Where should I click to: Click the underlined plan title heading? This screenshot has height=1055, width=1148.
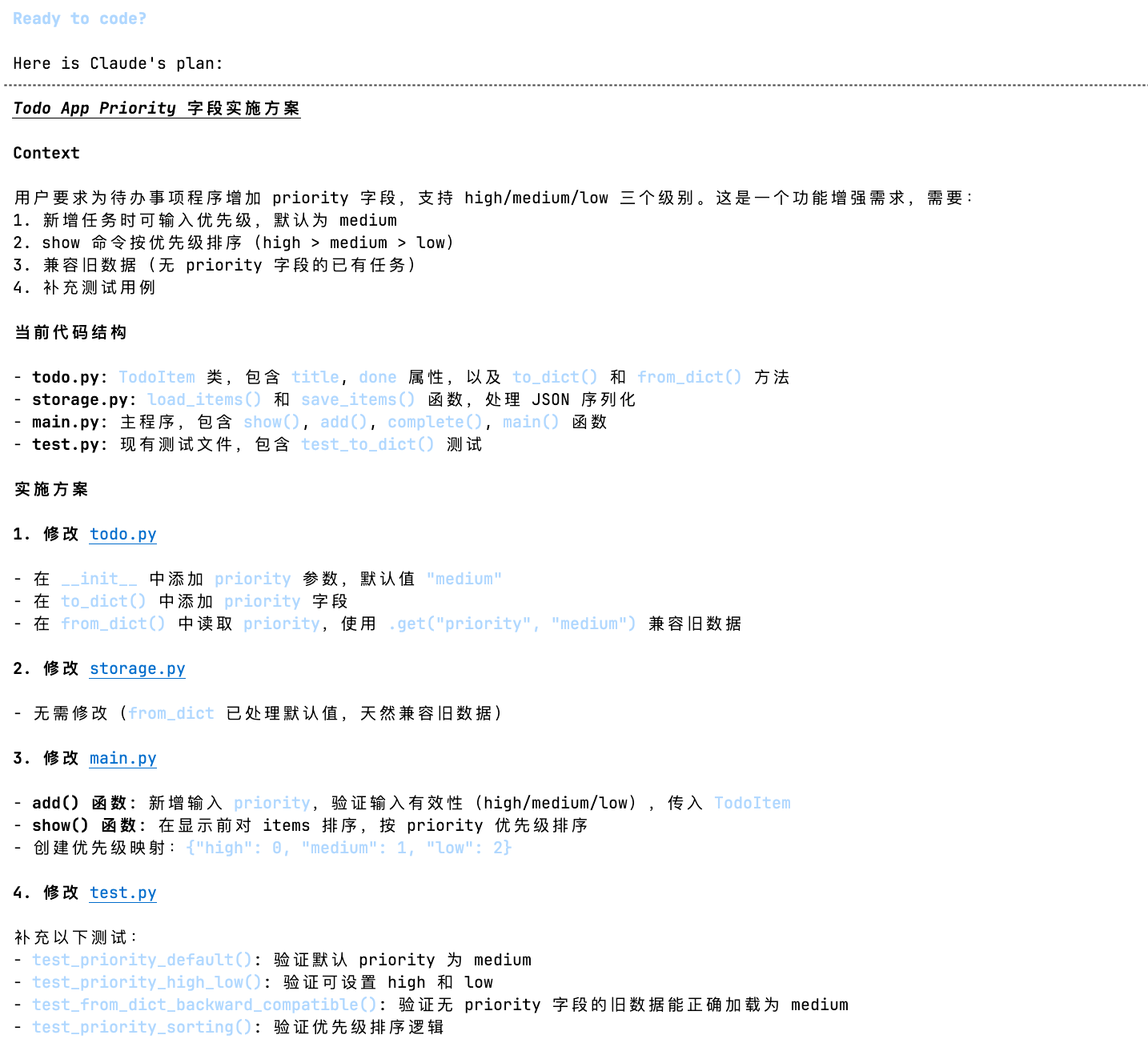coord(156,108)
